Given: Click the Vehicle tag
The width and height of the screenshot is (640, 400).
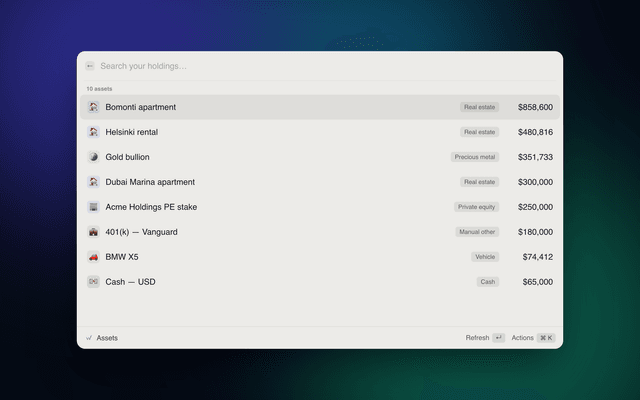Looking at the screenshot, I should point(485,257).
